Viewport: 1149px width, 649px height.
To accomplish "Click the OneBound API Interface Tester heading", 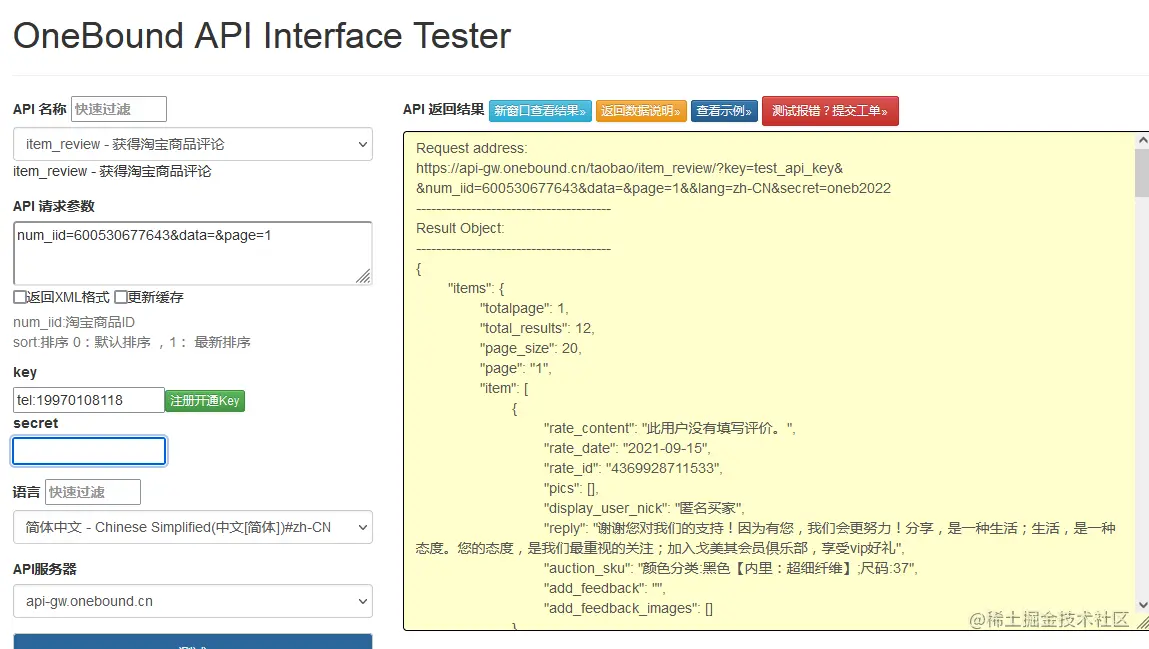I will click(262, 36).
